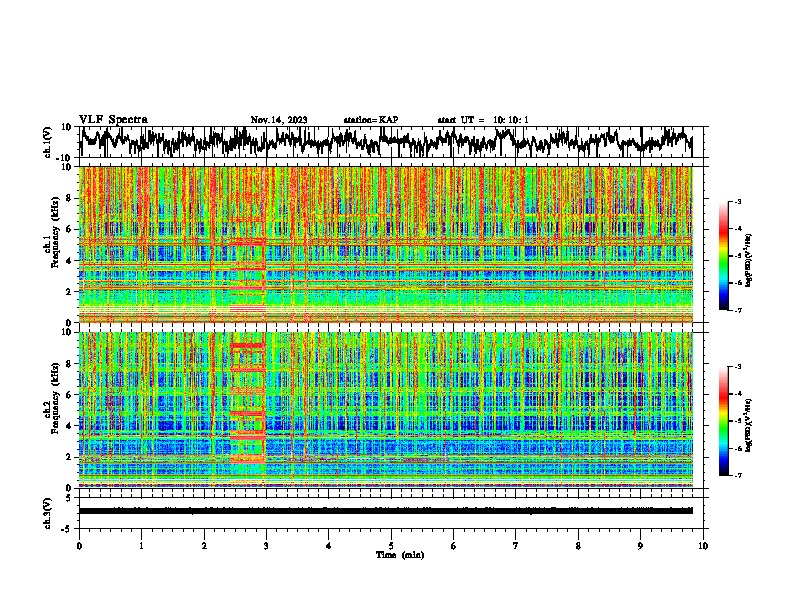Click the ch.2 "Frequency (kHz)" axis label
Viewport: 792px width, 612px height.
[x=55, y=398]
